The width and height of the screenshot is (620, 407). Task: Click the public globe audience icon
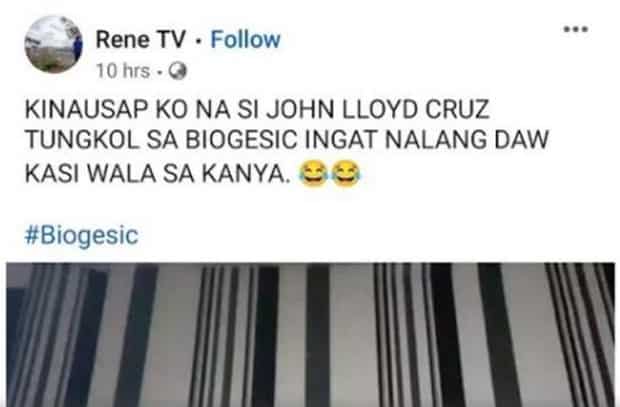tap(178, 72)
